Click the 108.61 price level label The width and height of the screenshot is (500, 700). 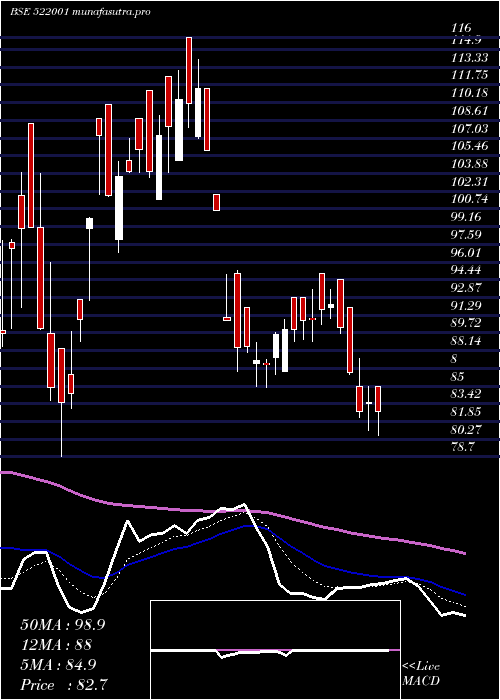click(470, 111)
